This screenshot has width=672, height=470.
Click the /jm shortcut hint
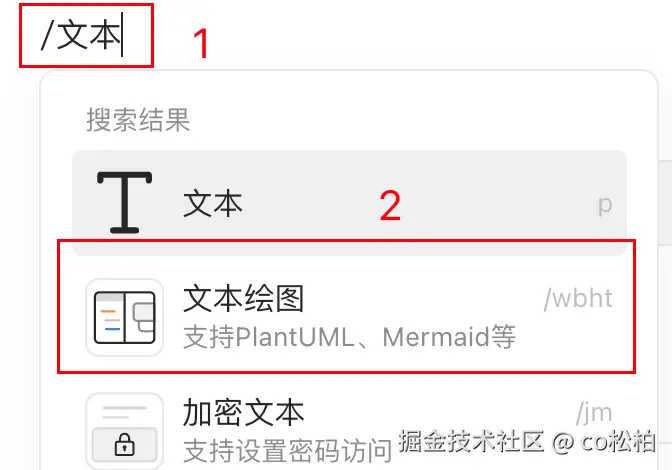(594, 413)
